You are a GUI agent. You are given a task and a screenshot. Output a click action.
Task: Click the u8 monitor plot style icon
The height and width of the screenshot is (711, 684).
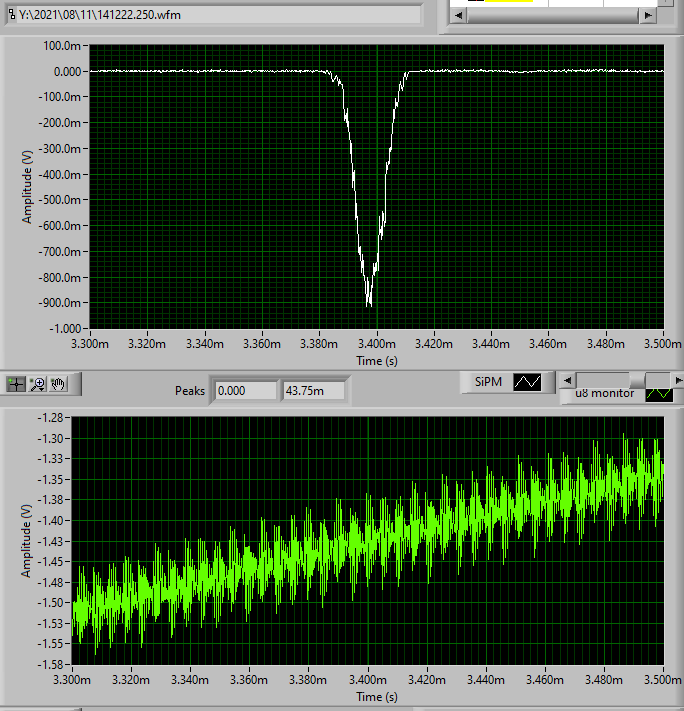click(x=658, y=394)
